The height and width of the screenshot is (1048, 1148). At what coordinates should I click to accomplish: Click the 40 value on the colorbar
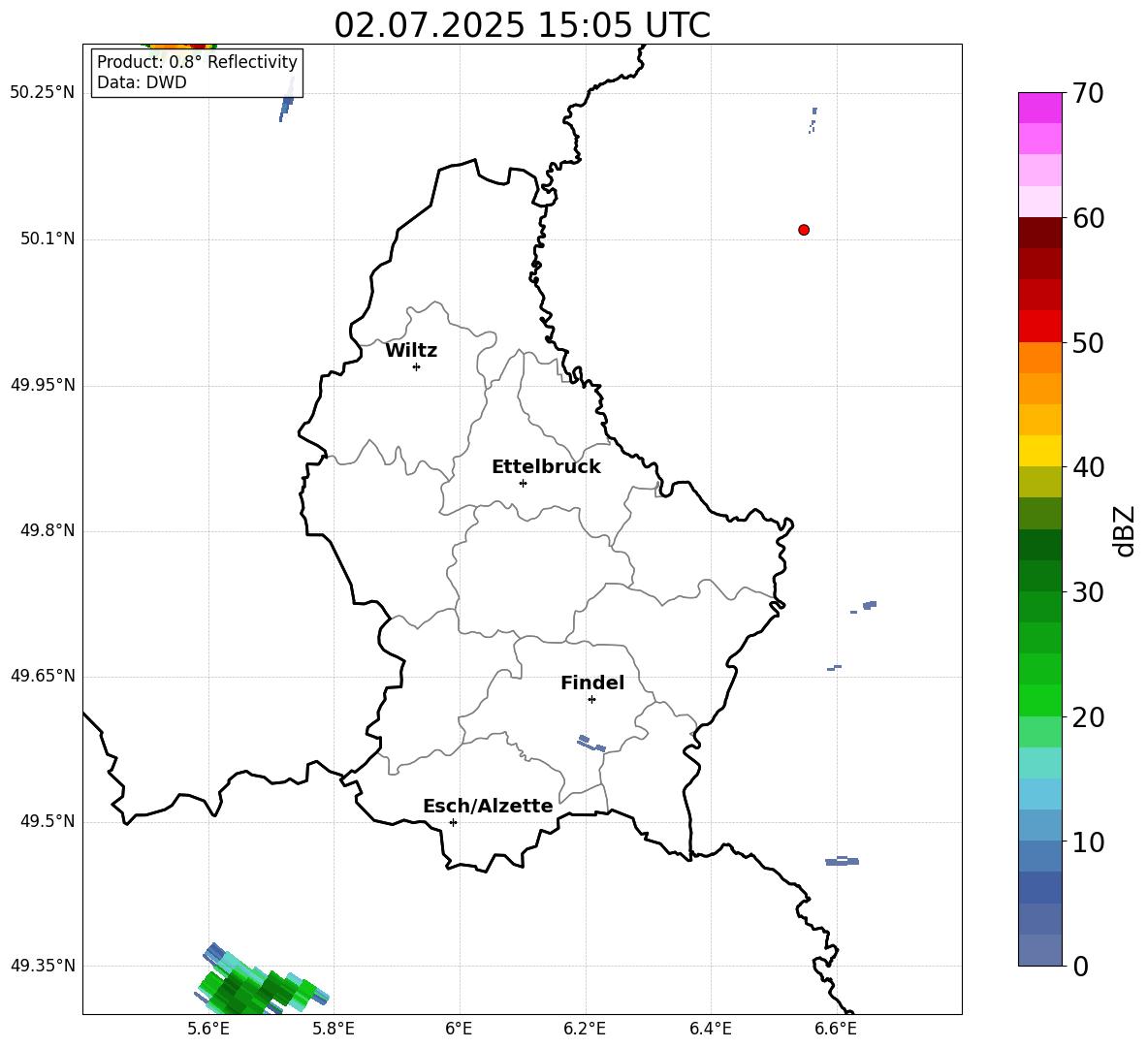[1088, 467]
